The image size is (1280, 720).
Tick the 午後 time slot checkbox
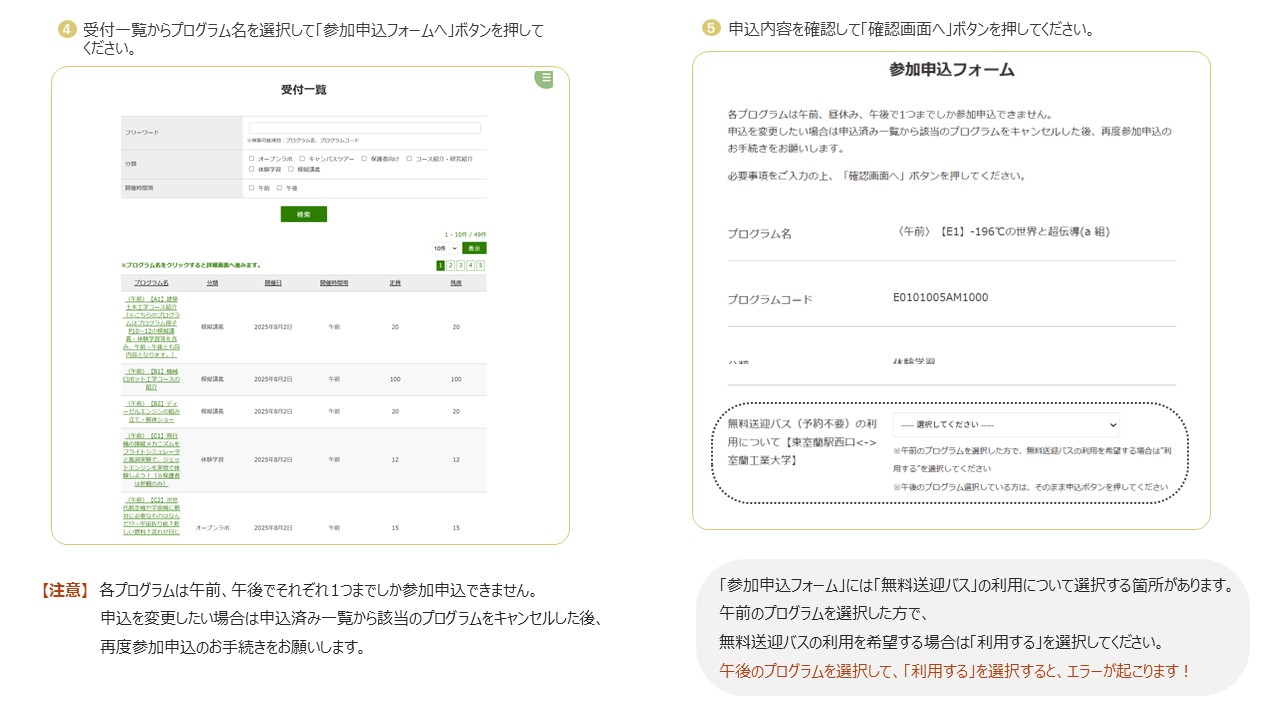click(x=279, y=188)
